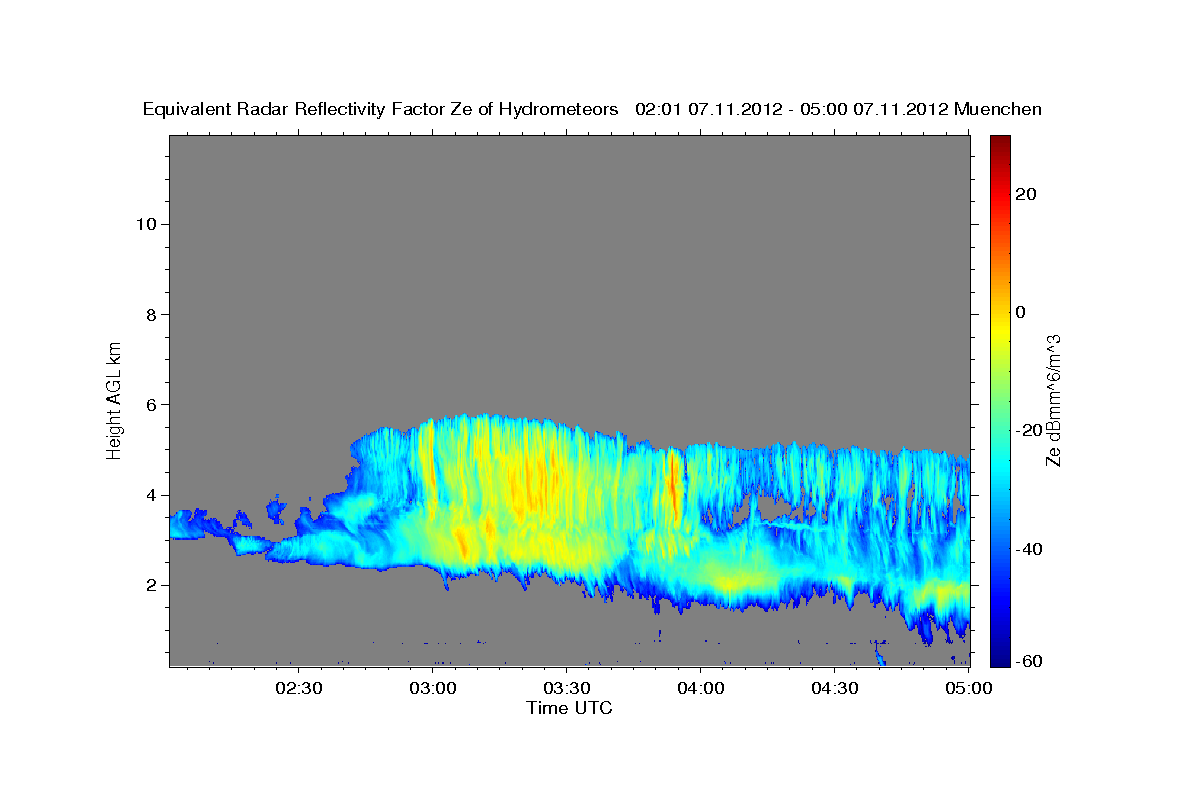Viewport: 1200px width, 800px height.
Task: Click the time tick label '04:30'
Action: tap(834, 688)
